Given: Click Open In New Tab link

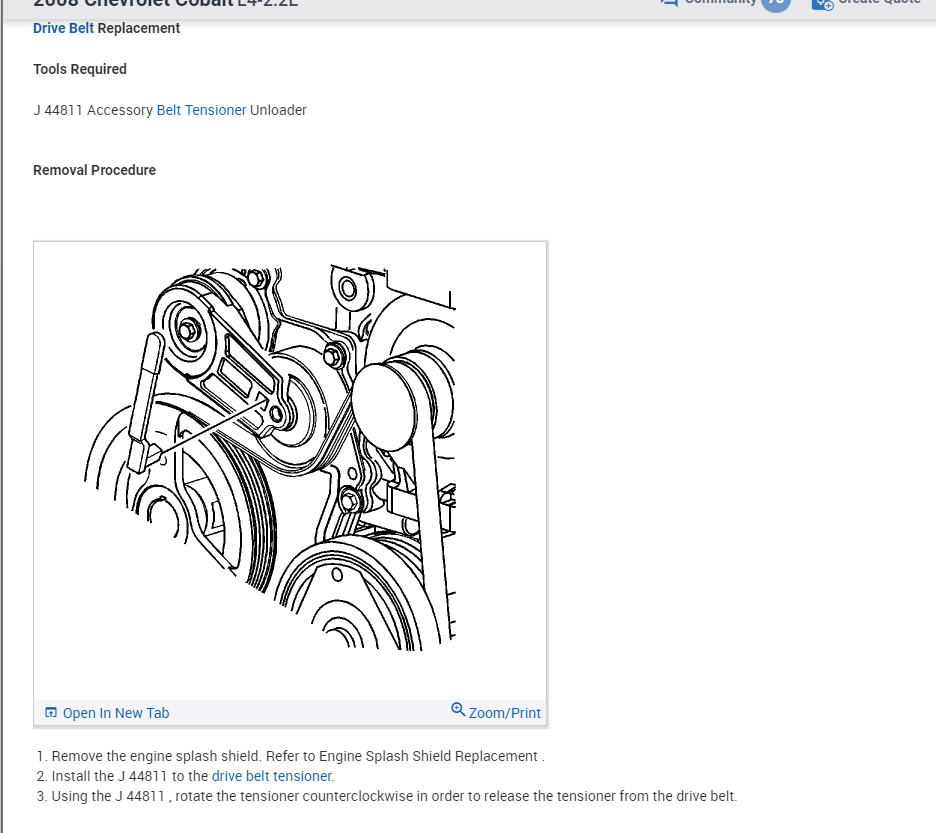Looking at the screenshot, I should [x=116, y=713].
